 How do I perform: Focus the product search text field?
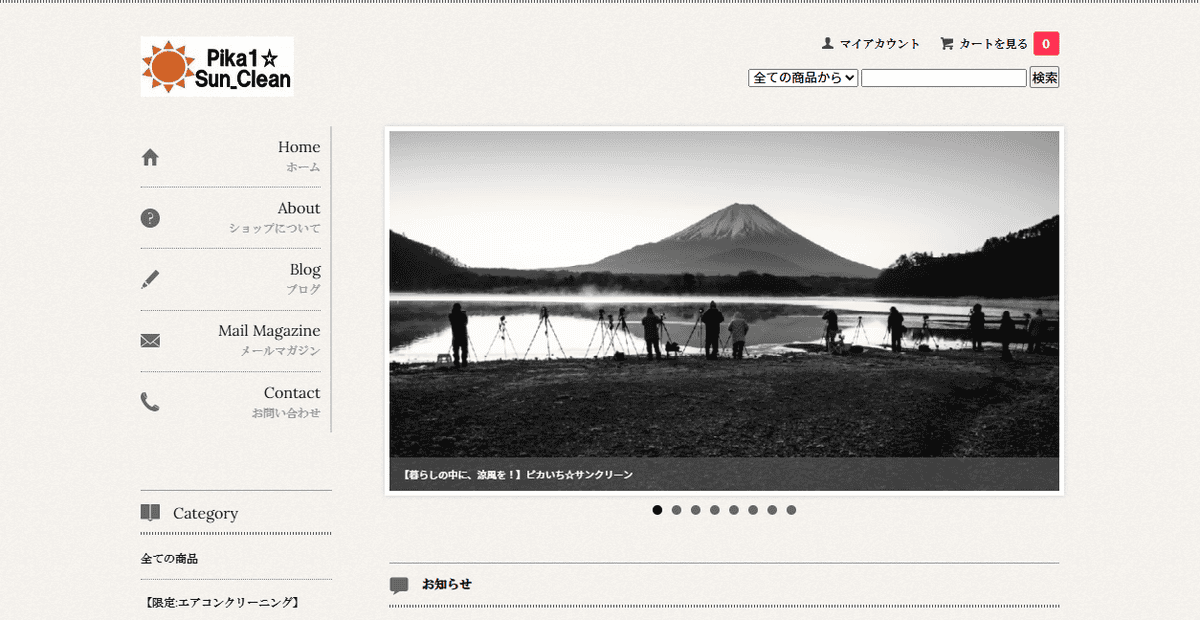pyautogui.click(x=943, y=78)
